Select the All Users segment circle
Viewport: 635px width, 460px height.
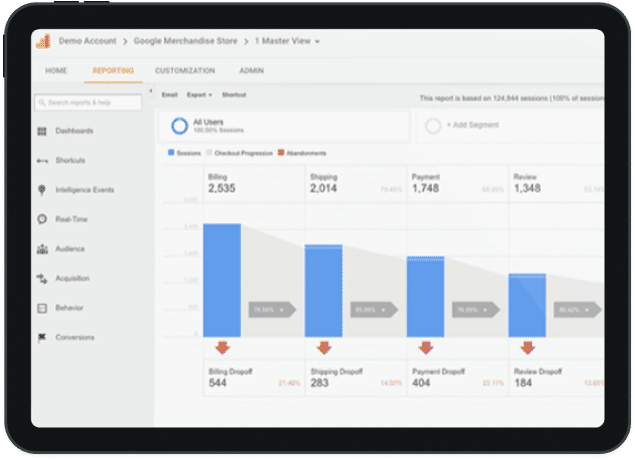coord(179,126)
